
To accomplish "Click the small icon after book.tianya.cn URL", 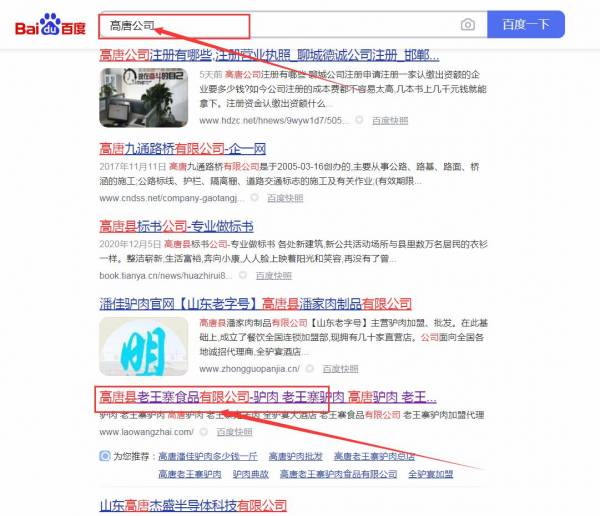I will coord(241,275).
